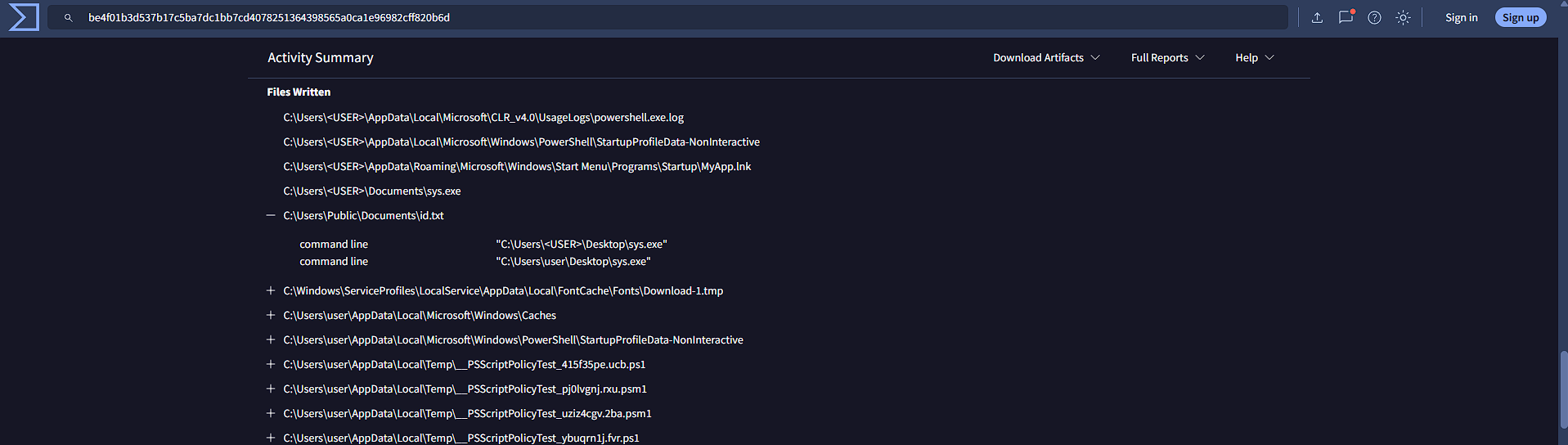The width and height of the screenshot is (1568, 445).
Task: Open the Help menu
Action: tap(1255, 57)
